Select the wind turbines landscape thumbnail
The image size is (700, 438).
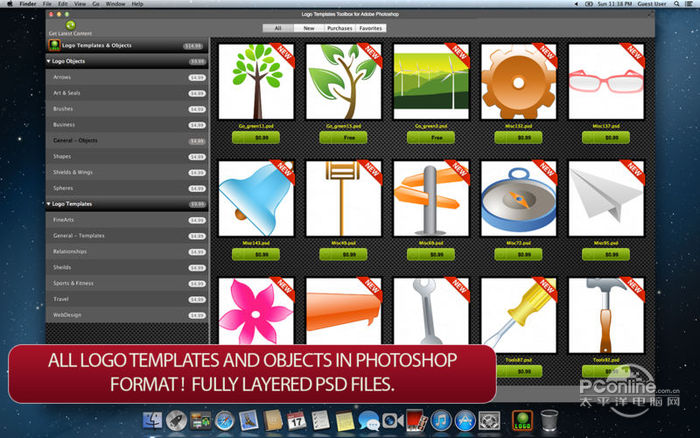[x=431, y=81]
